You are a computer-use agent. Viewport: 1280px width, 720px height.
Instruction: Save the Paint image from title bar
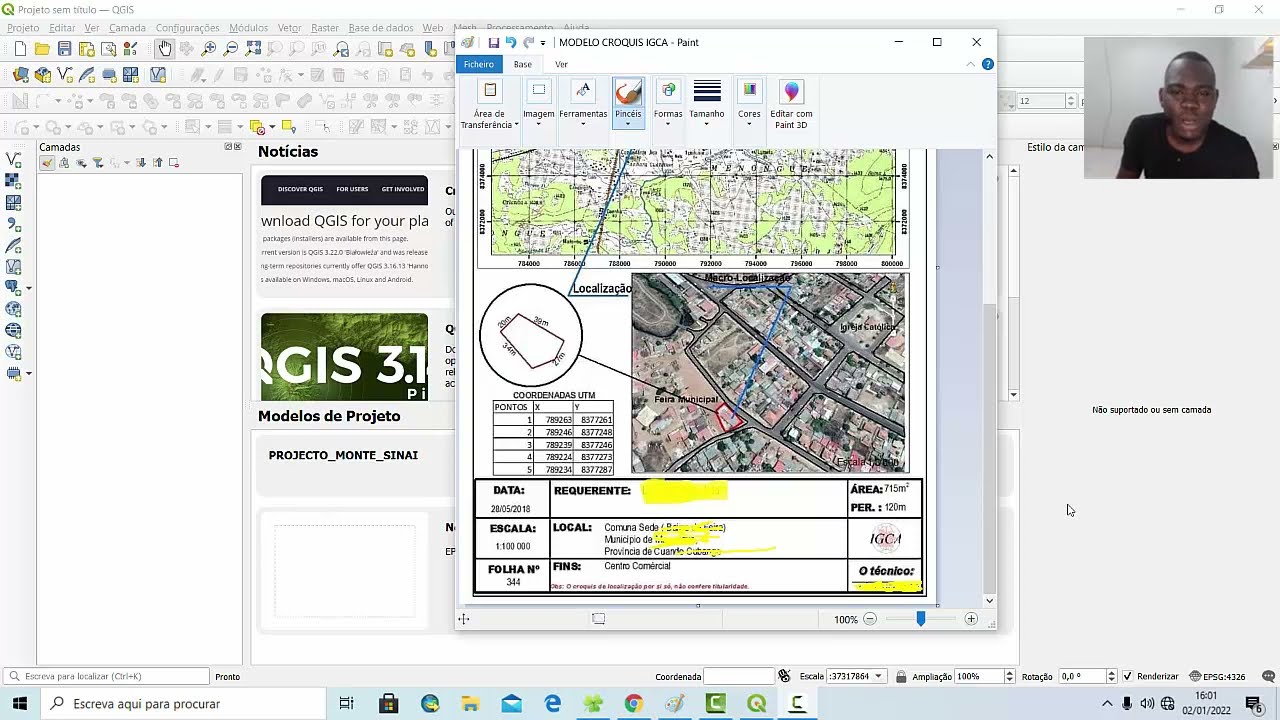(493, 42)
